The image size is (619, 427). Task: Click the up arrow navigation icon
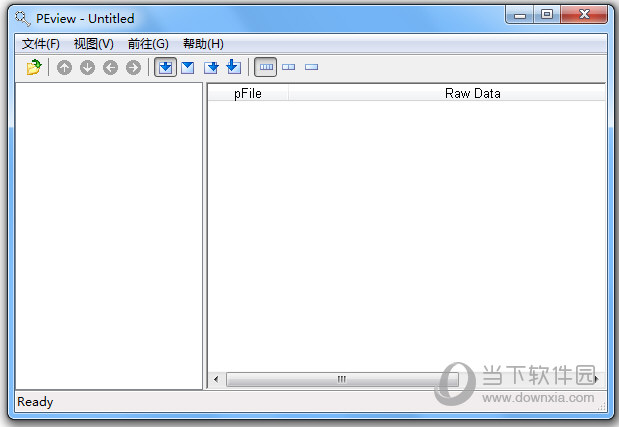point(64,67)
